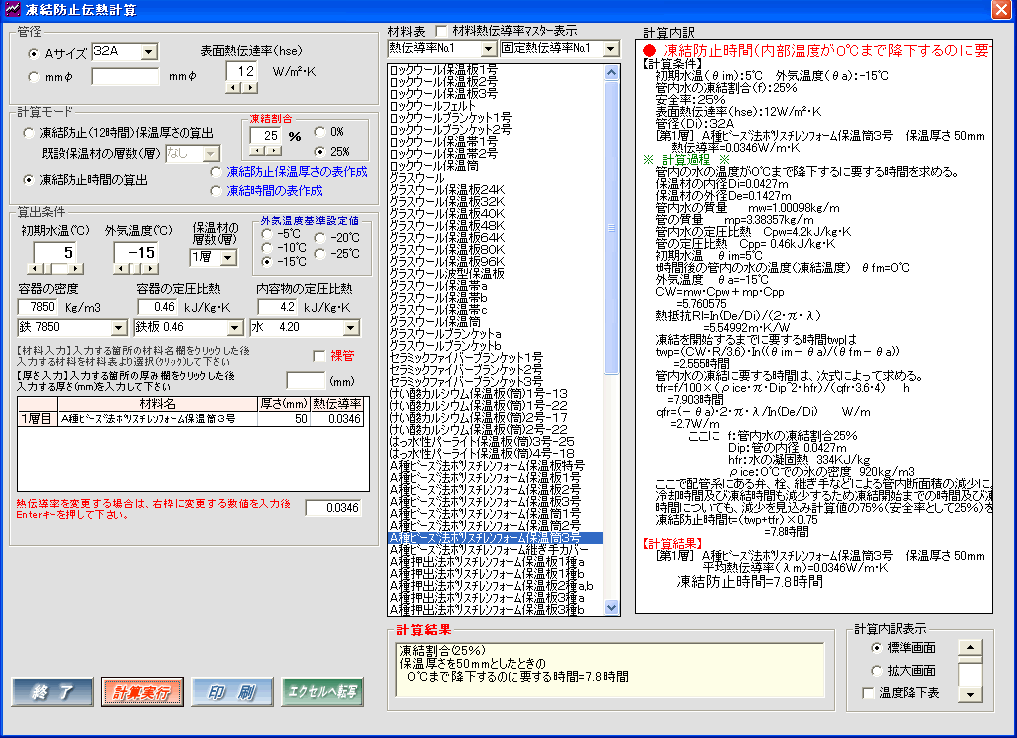The width and height of the screenshot is (1017, 738).
Task: Click the mmφ pipe diameter input field
Action: (x=125, y=76)
